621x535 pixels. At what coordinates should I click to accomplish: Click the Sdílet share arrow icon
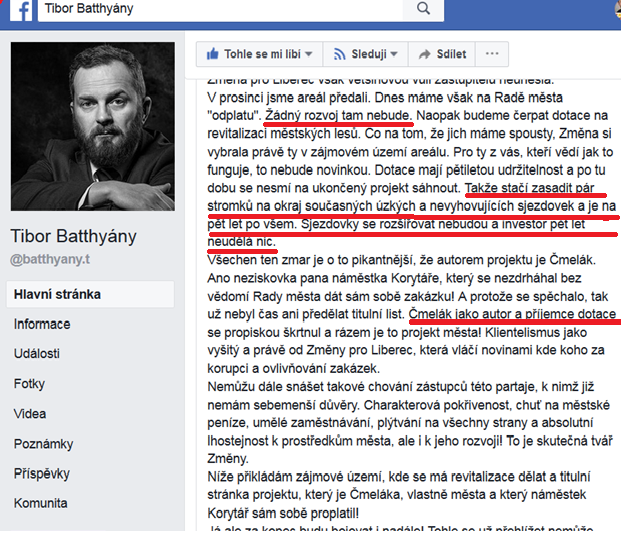(424, 54)
